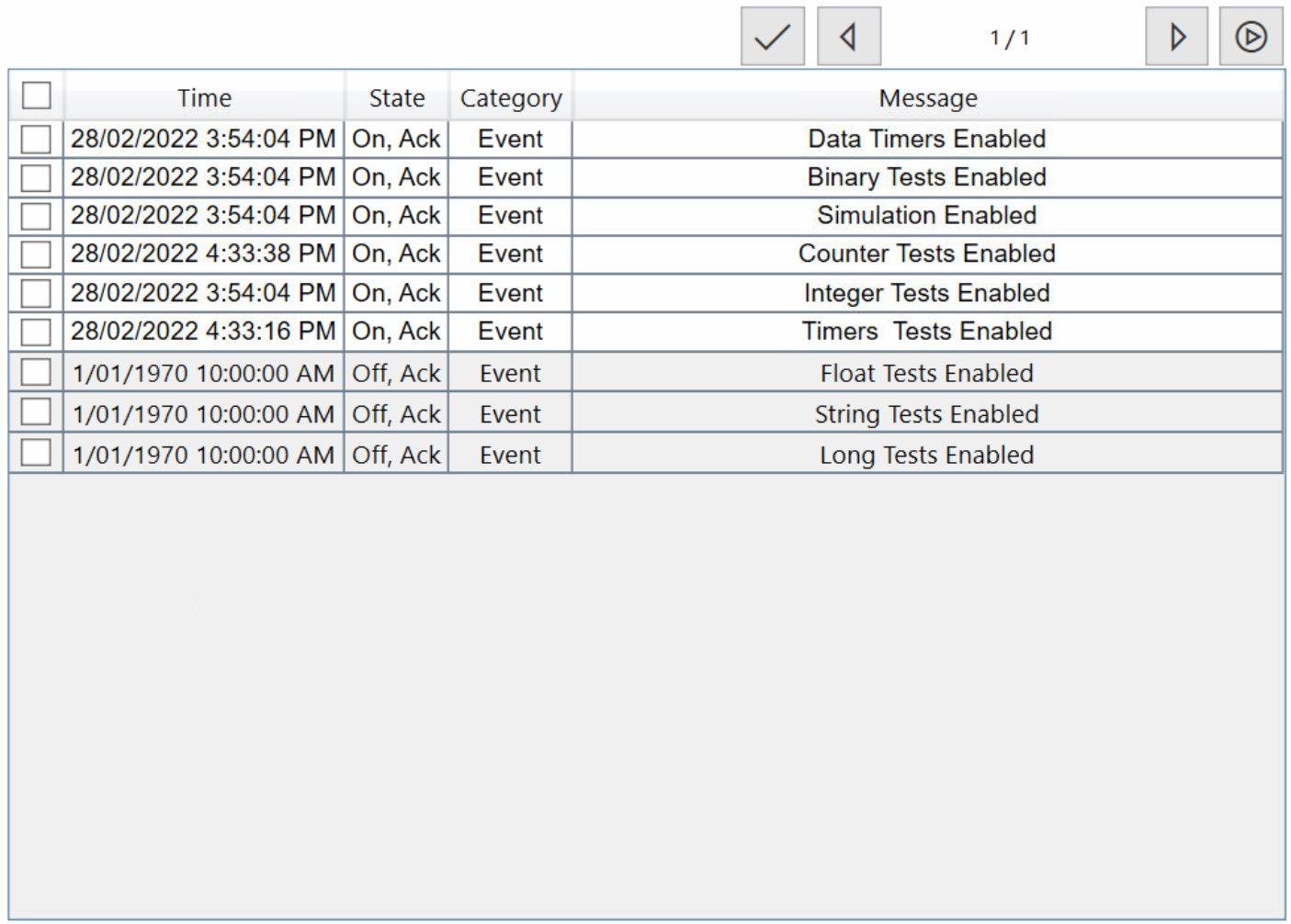This screenshot has height=924, width=1291.
Task: Click 'Event' category in Binary Tests row
Action: [510, 177]
